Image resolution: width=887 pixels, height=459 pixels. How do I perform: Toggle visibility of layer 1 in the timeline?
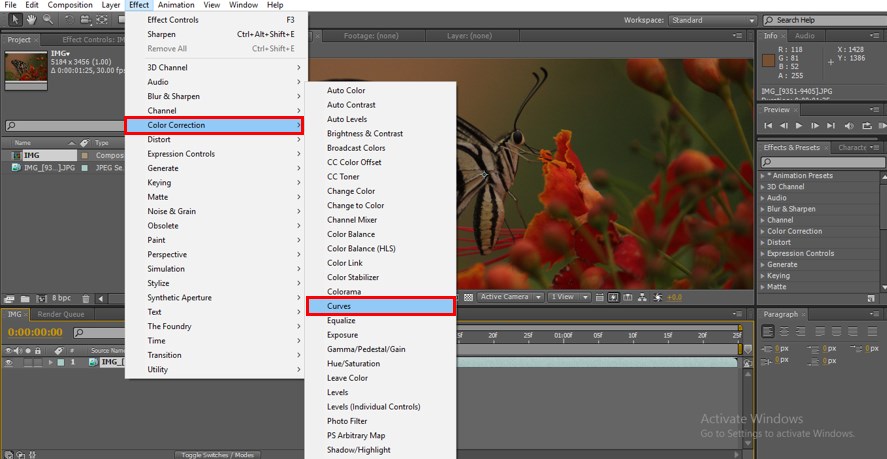coord(8,362)
